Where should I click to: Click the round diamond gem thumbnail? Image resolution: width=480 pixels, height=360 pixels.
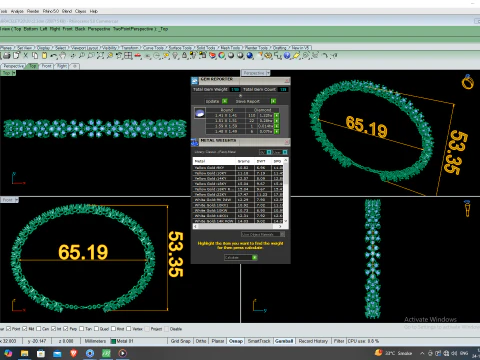click(x=200, y=113)
